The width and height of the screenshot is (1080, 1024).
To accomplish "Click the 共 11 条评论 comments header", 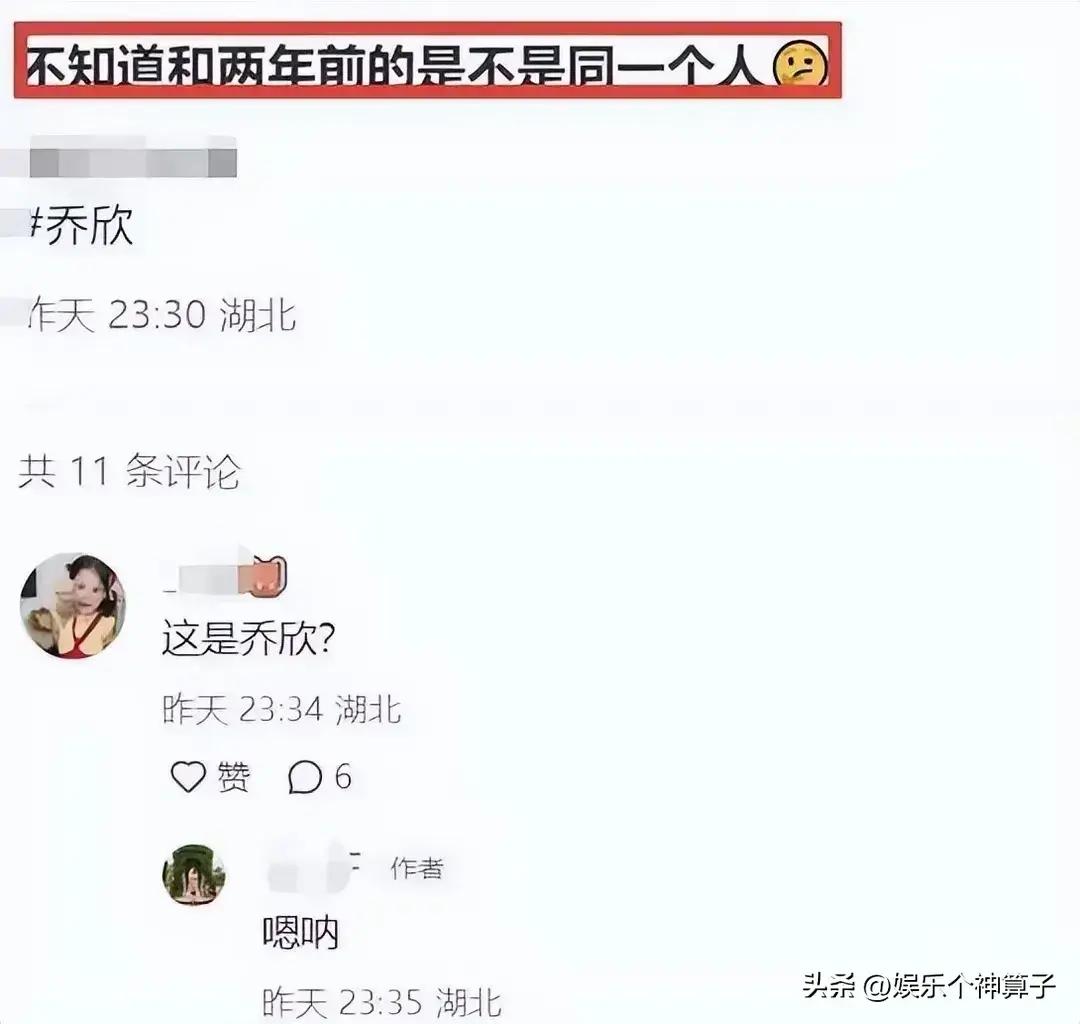I will click(x=129, y=472).
